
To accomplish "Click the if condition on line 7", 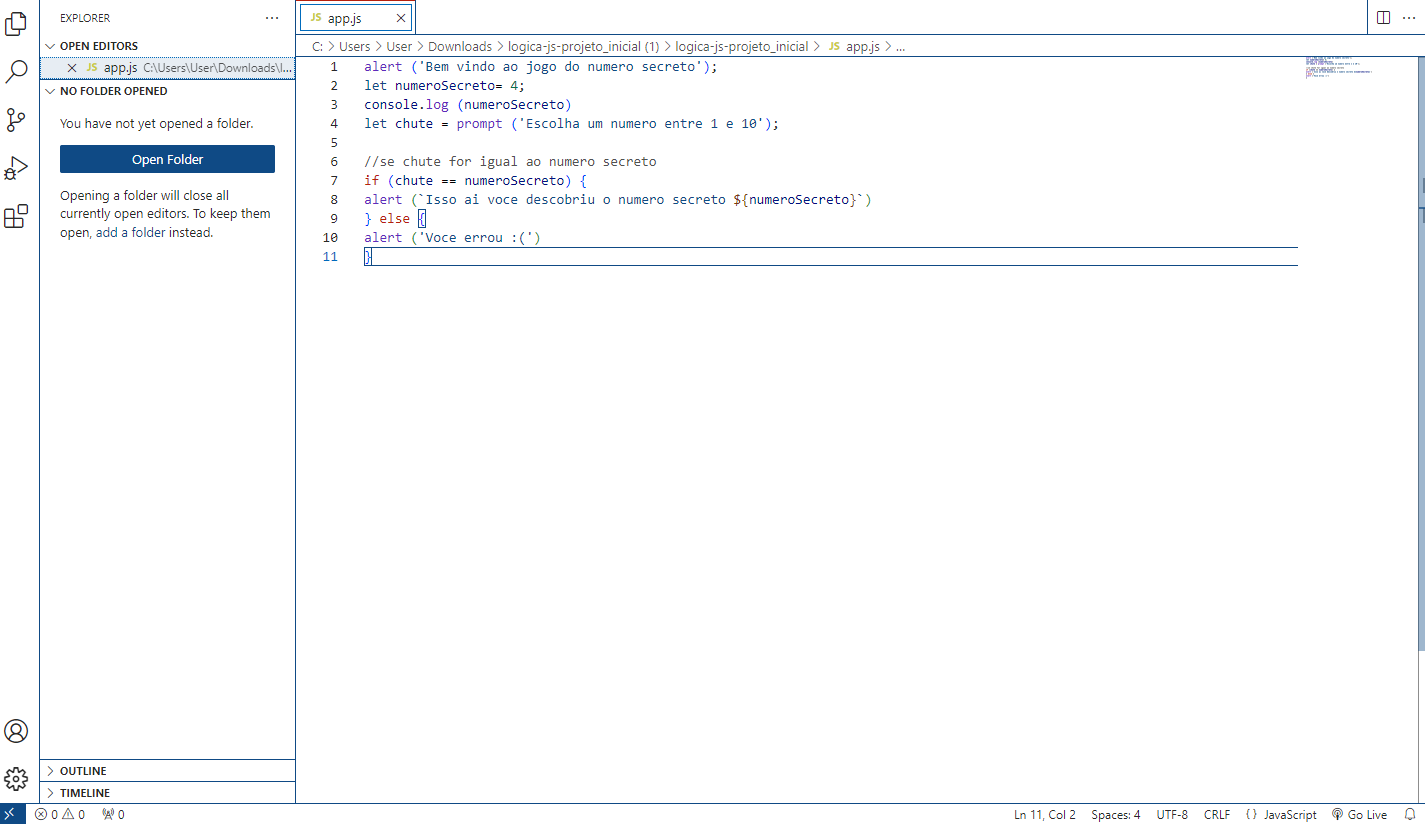I will pos(475,181).
